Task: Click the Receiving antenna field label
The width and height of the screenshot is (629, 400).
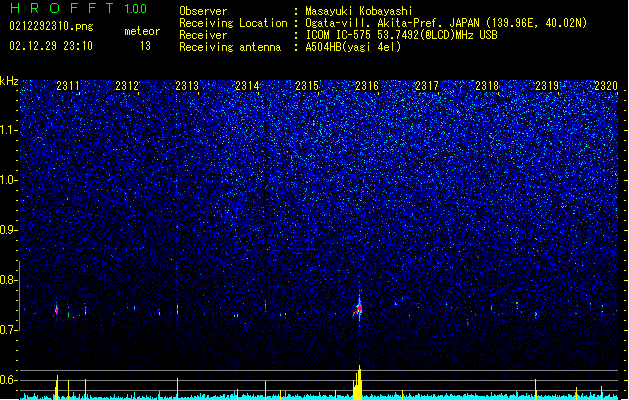Action: [x=230, y=47]
